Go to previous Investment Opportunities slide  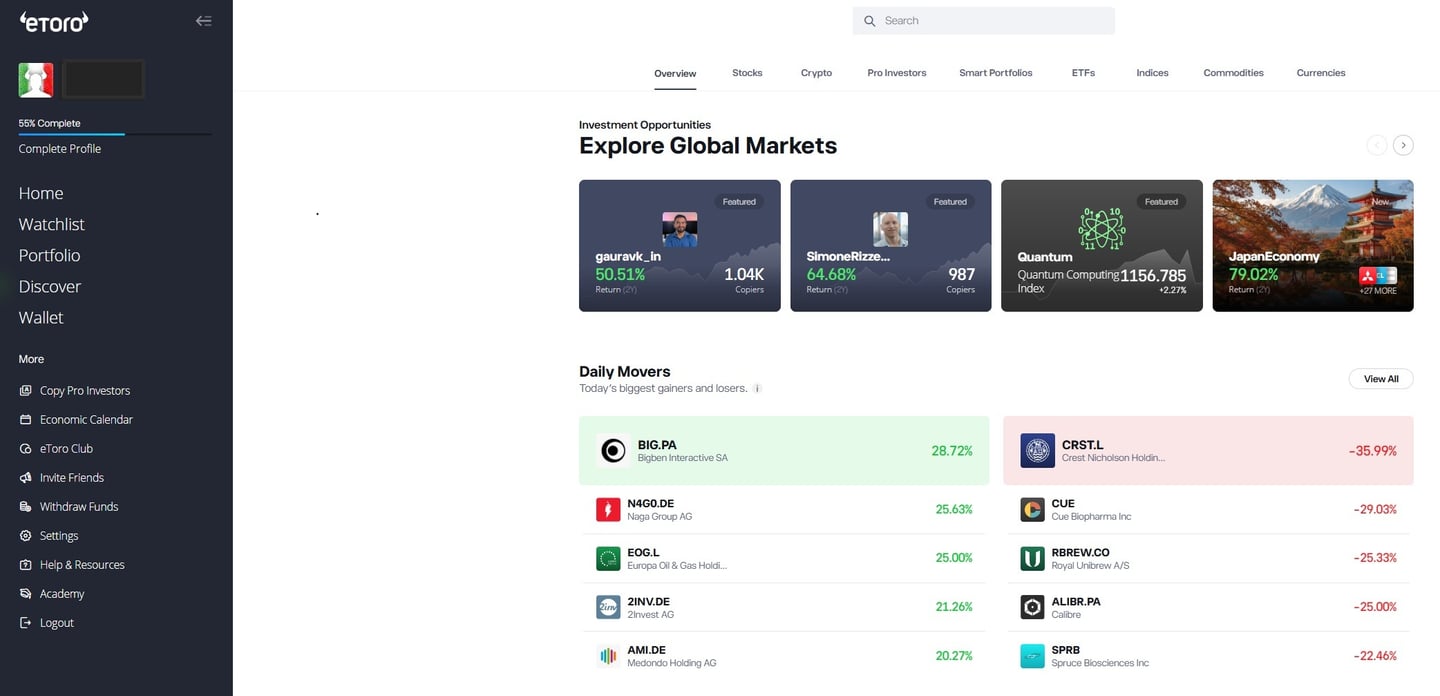(x=1377, y=145)
